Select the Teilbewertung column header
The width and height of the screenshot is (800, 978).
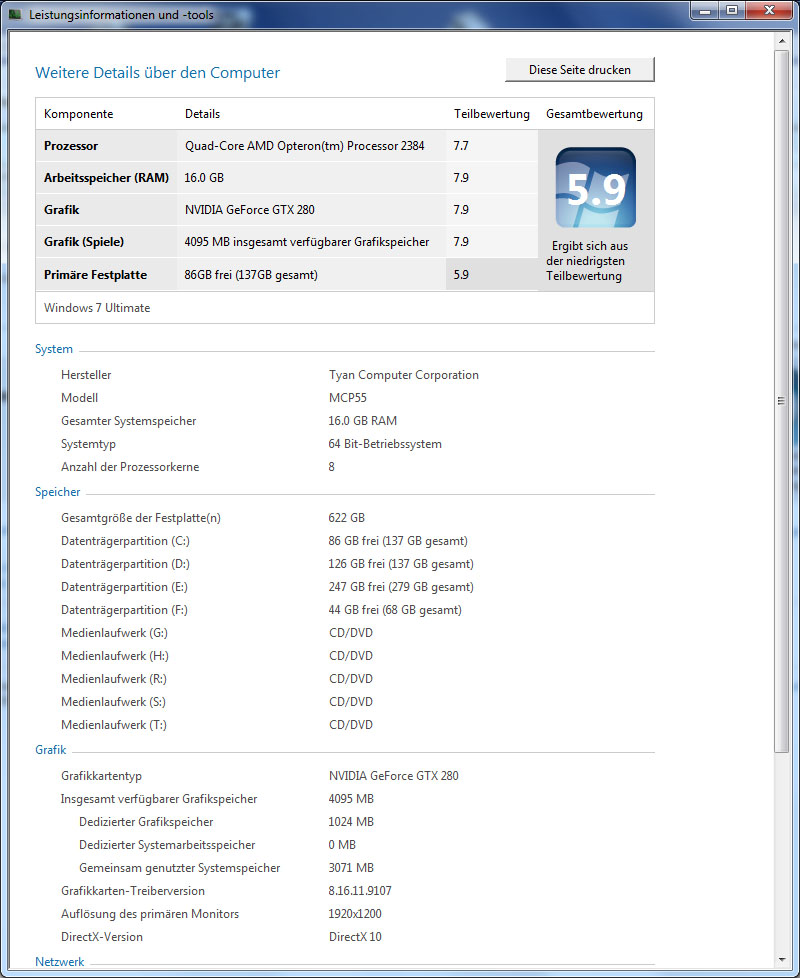point(491,114)
